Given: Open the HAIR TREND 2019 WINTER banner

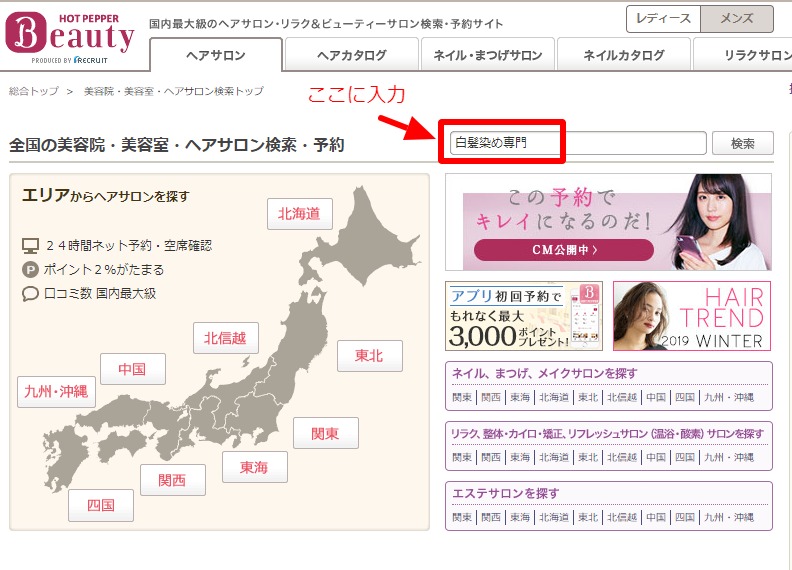Looking at the screenshot, I should pos(691,316).
